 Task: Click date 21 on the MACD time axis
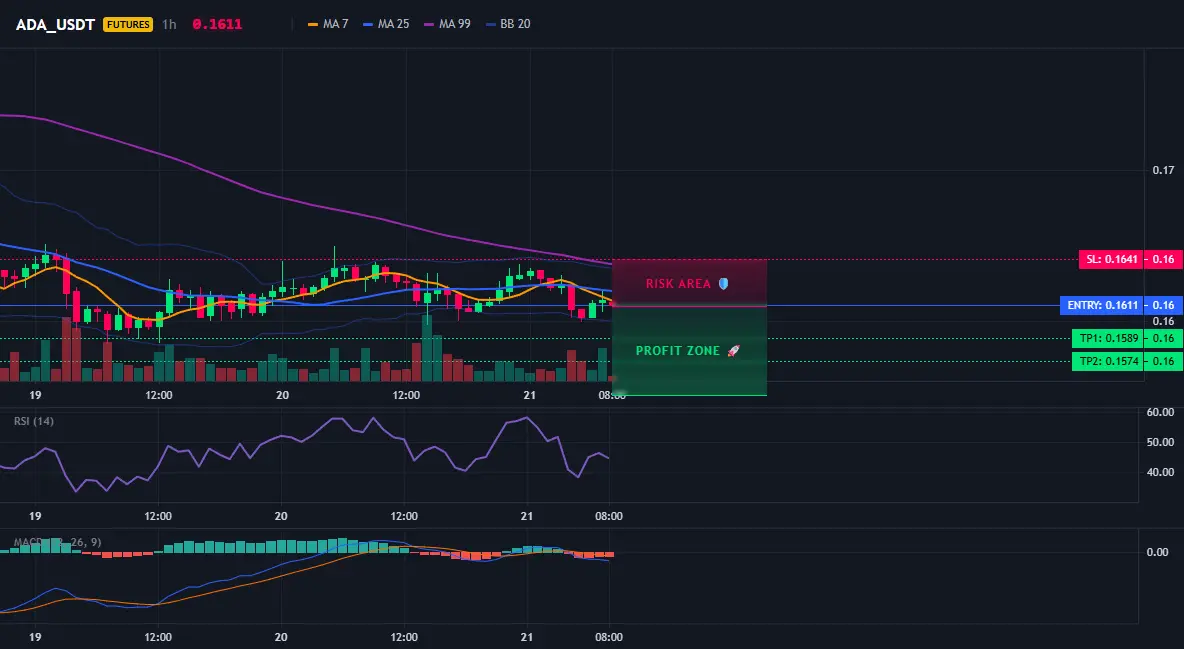(x=527, y=638)
